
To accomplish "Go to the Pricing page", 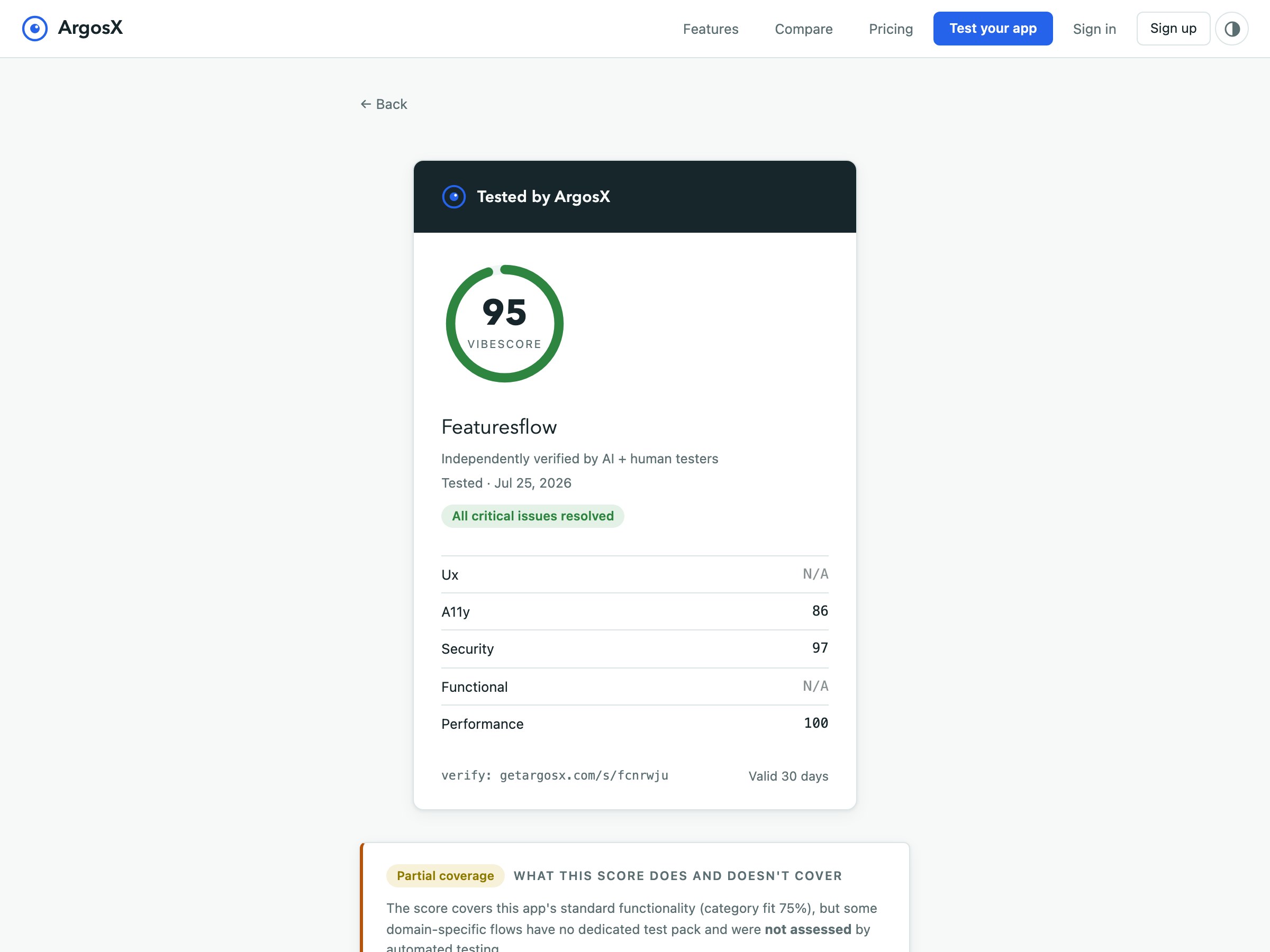I will (x=891, y=29).
